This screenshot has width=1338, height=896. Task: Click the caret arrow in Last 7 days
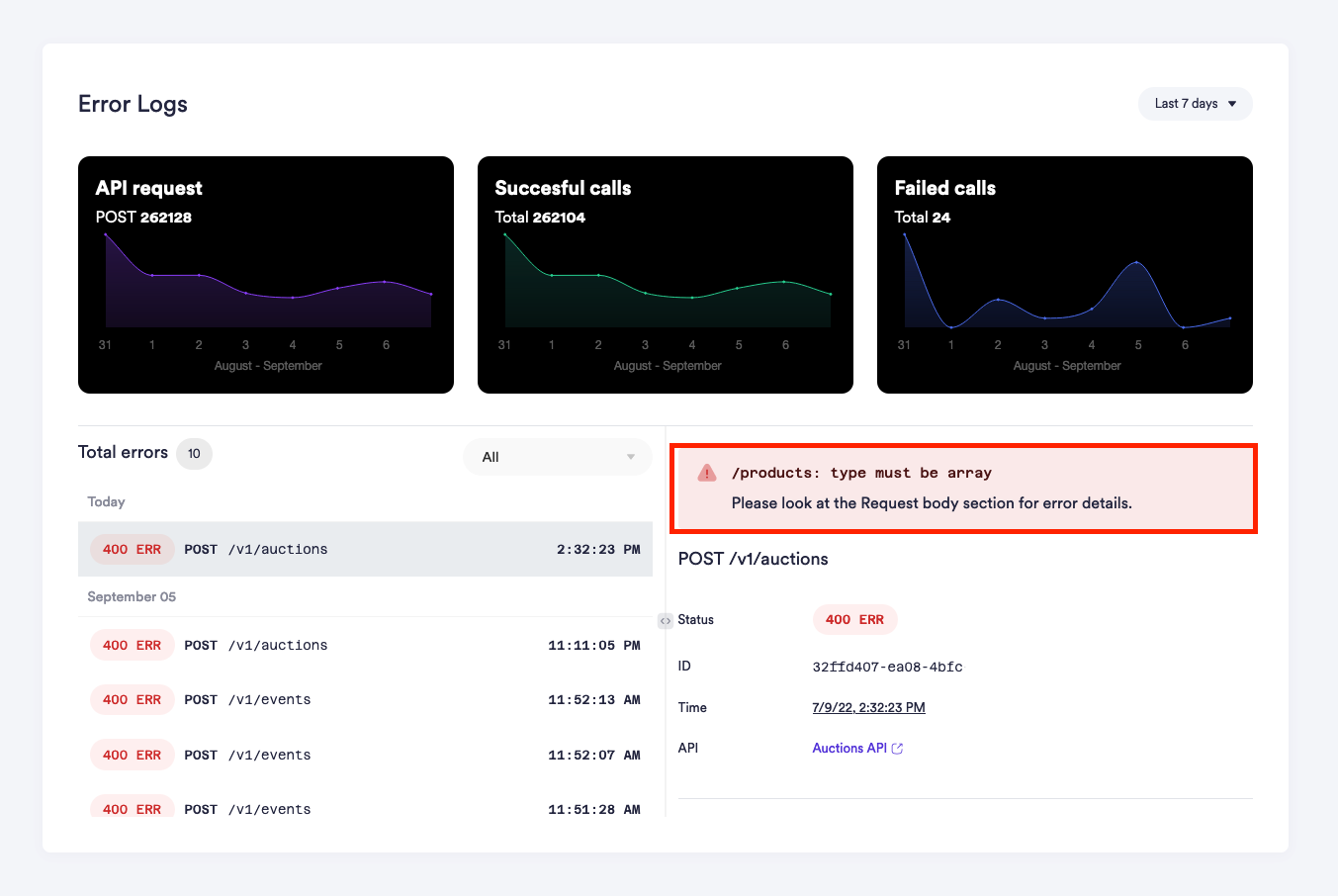click(x=1232, y=104)
